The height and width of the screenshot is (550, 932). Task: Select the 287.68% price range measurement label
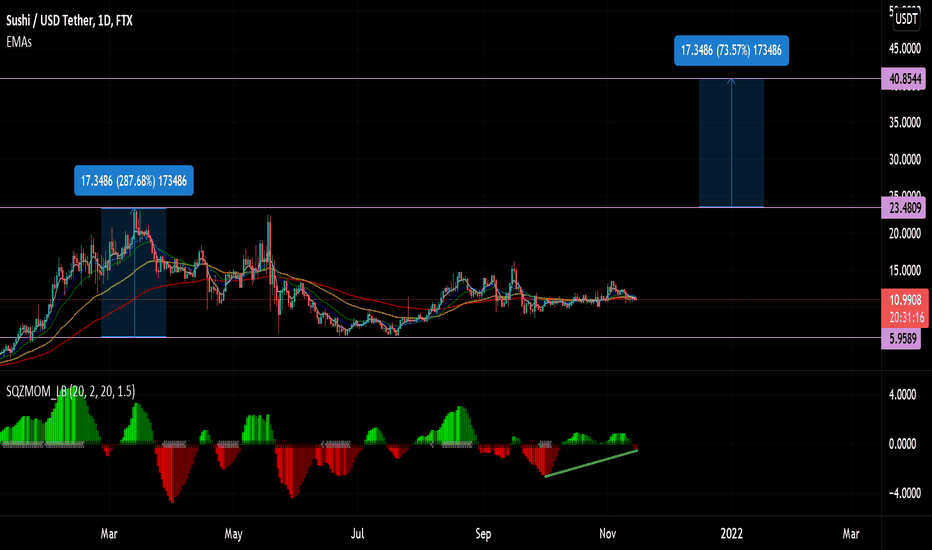[x=134, y=181]
